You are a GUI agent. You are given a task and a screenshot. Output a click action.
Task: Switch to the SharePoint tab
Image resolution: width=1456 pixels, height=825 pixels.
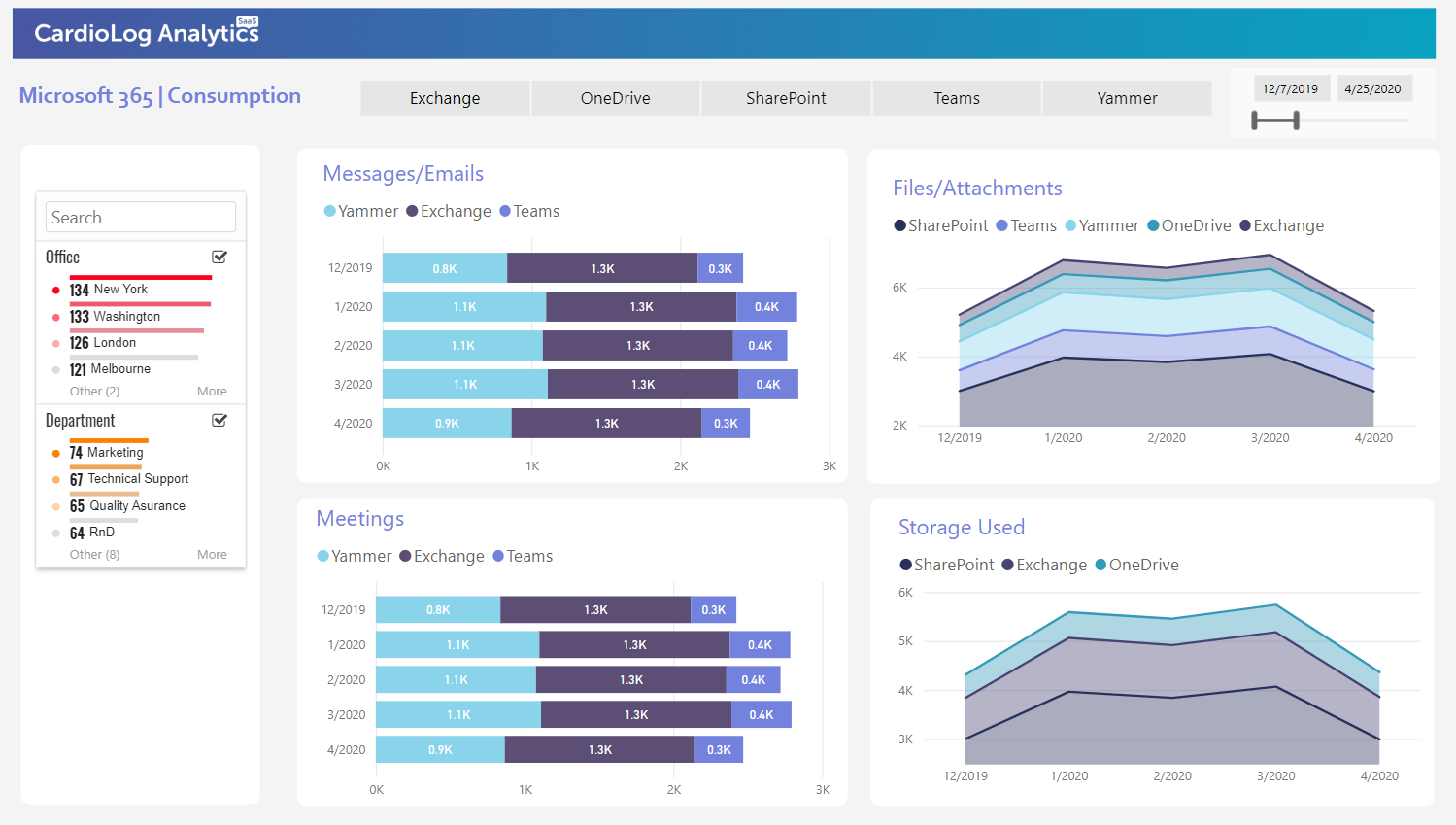point(787,98)
